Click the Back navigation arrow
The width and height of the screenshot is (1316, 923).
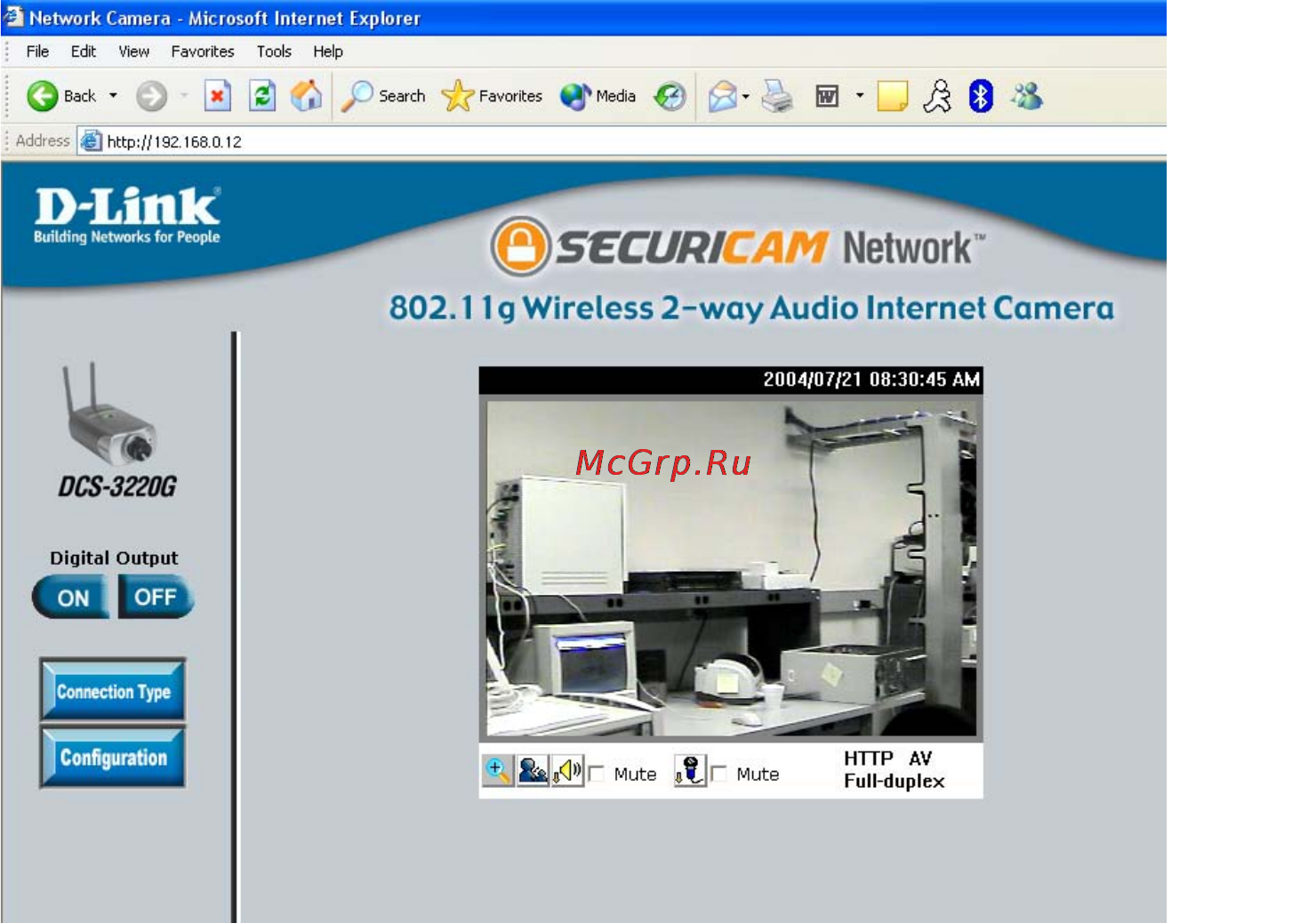click(x=43, y=96)
